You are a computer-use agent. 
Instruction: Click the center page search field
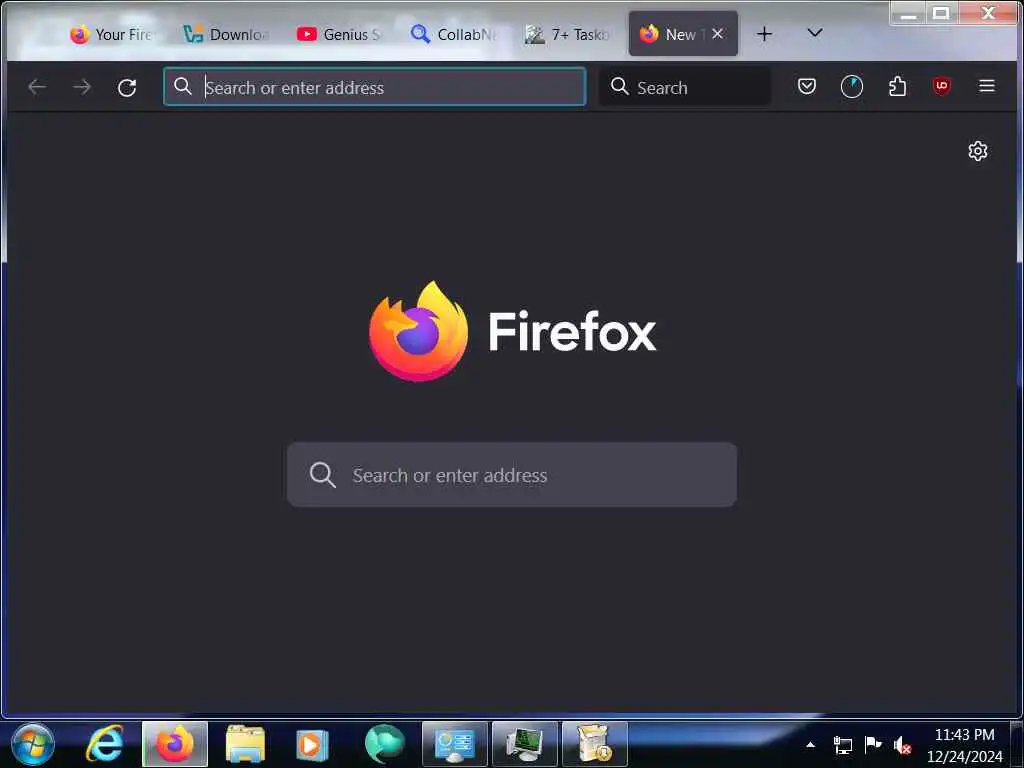pos(512,475)
